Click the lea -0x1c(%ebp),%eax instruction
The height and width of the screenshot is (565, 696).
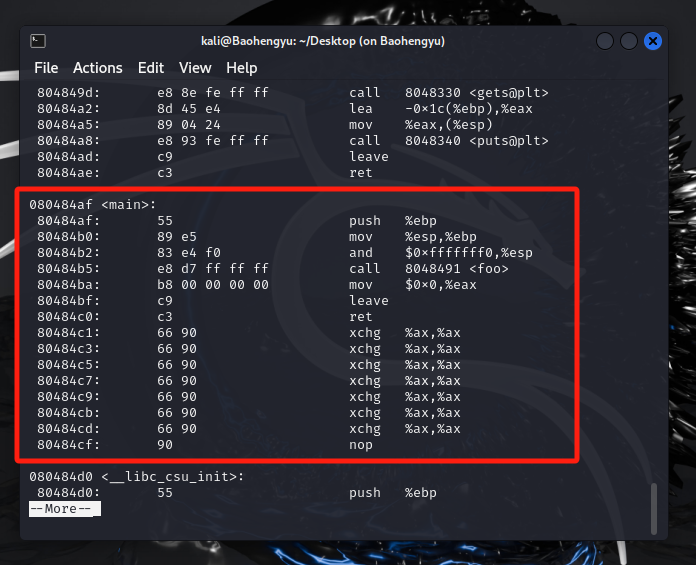pos(441,109)
